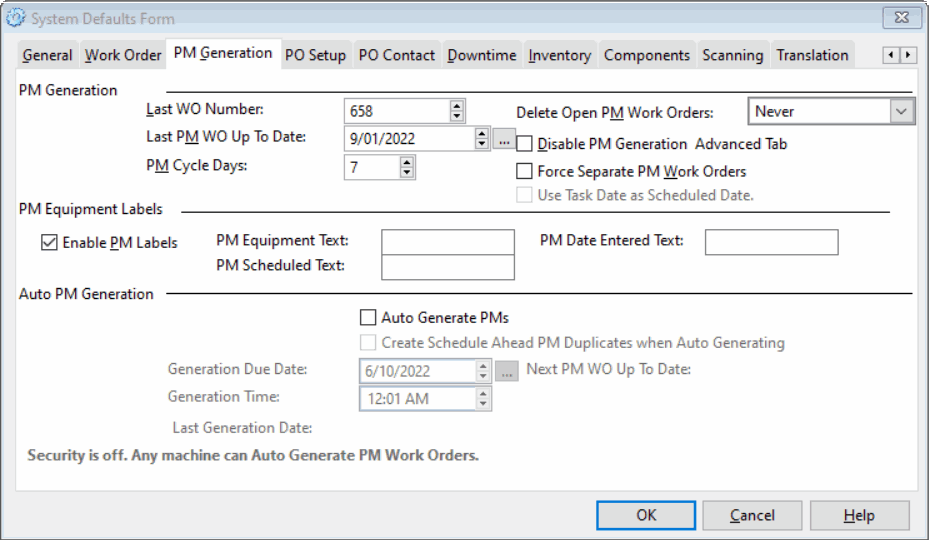
Task: Toggle Use Task Date as Scheduled Date
Action: tap(524, 195)
